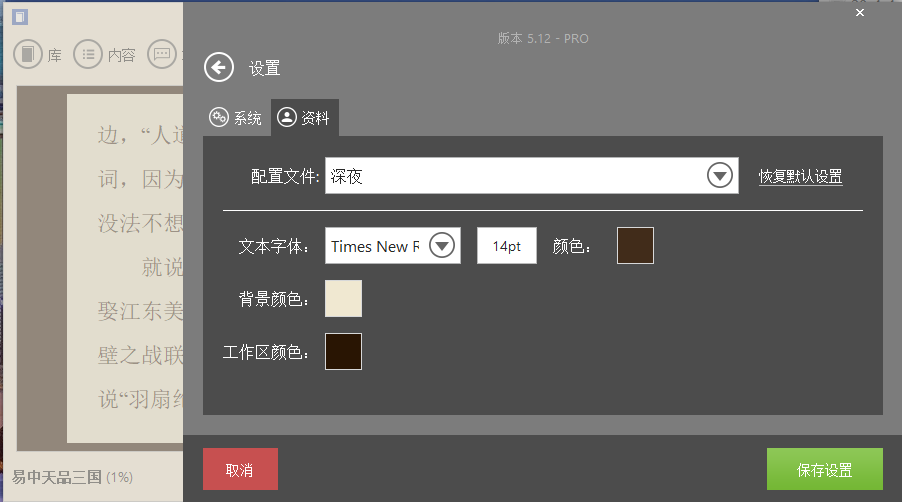Click the green 保存设置 button
The height and width of the screenshot is (502, 902).
point(824,469)
